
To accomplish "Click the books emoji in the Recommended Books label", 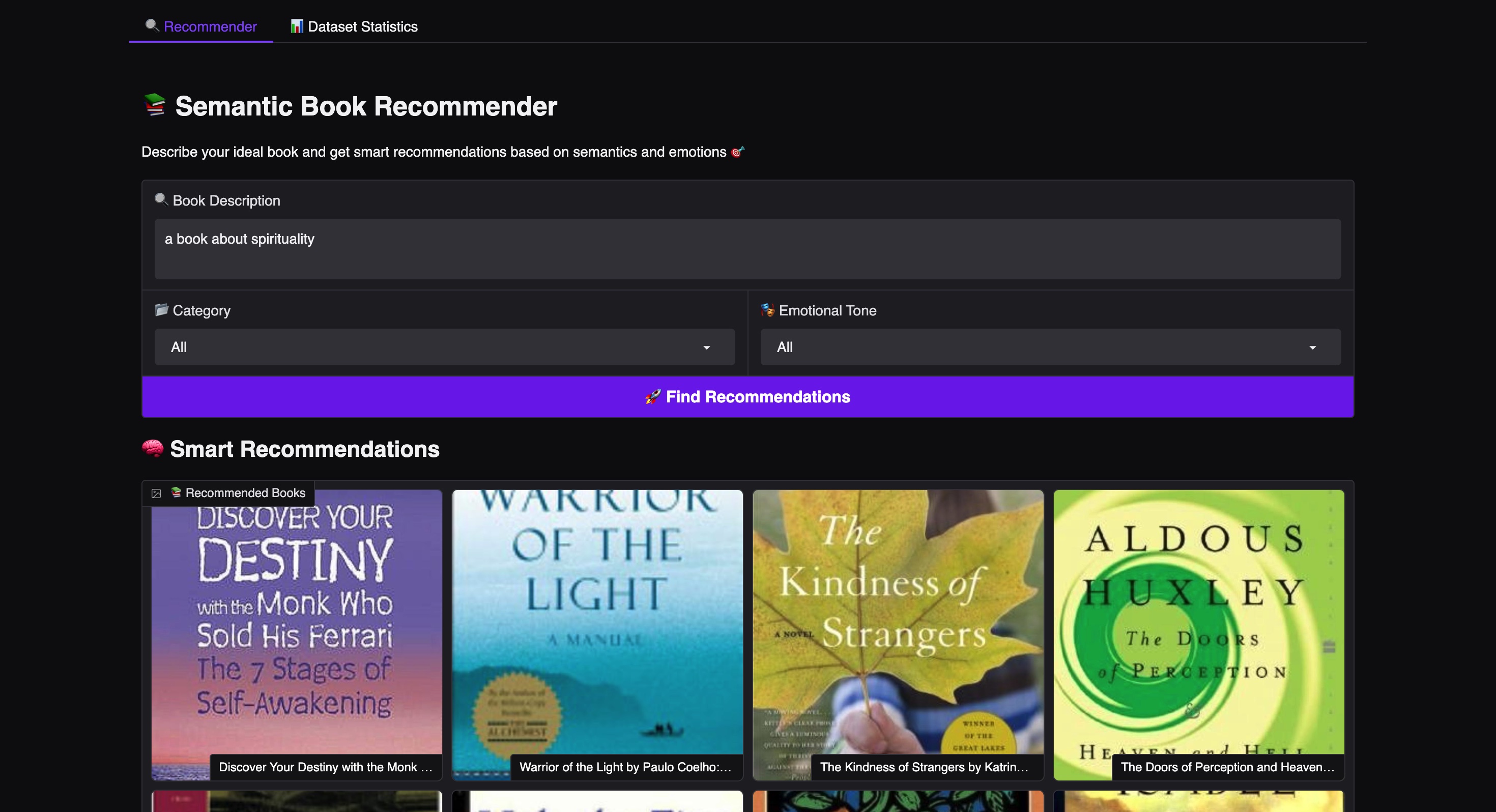I will (x=176, y=492).
